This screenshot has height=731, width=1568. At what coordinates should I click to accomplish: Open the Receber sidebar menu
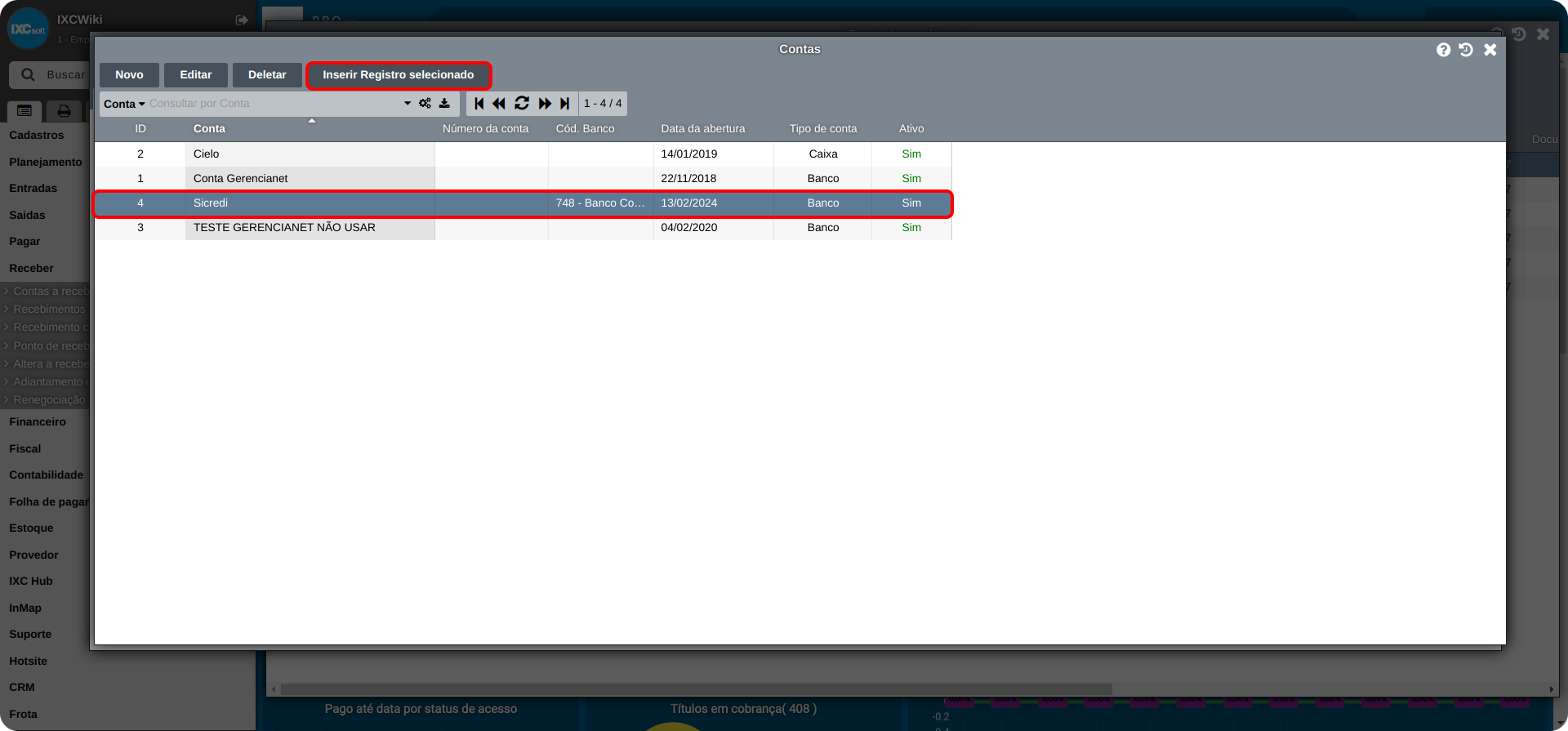click(31, 269)
